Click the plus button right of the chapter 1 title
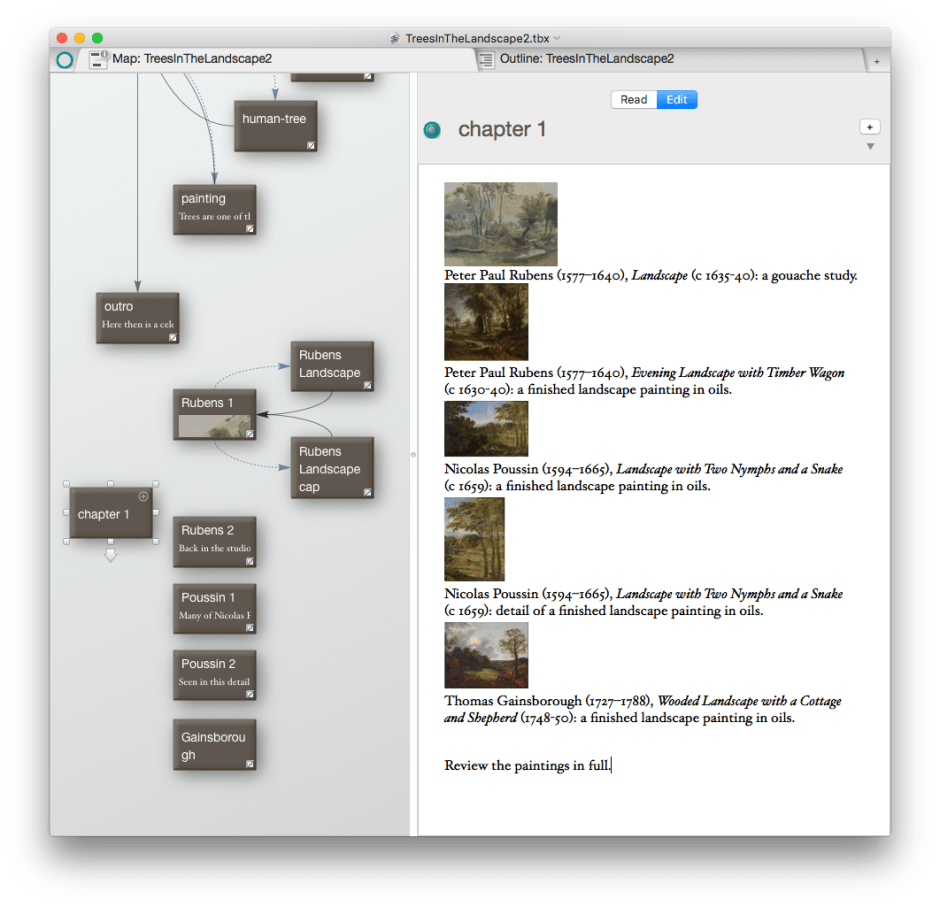 (x=870, y=127)
